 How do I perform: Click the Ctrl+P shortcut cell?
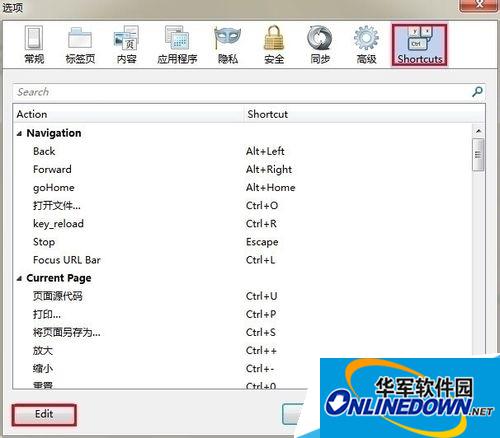[x=261, y=314]
